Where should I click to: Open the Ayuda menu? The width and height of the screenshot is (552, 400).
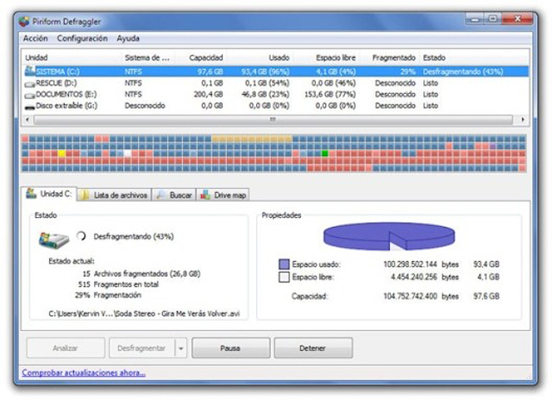[x=128, y=38]
